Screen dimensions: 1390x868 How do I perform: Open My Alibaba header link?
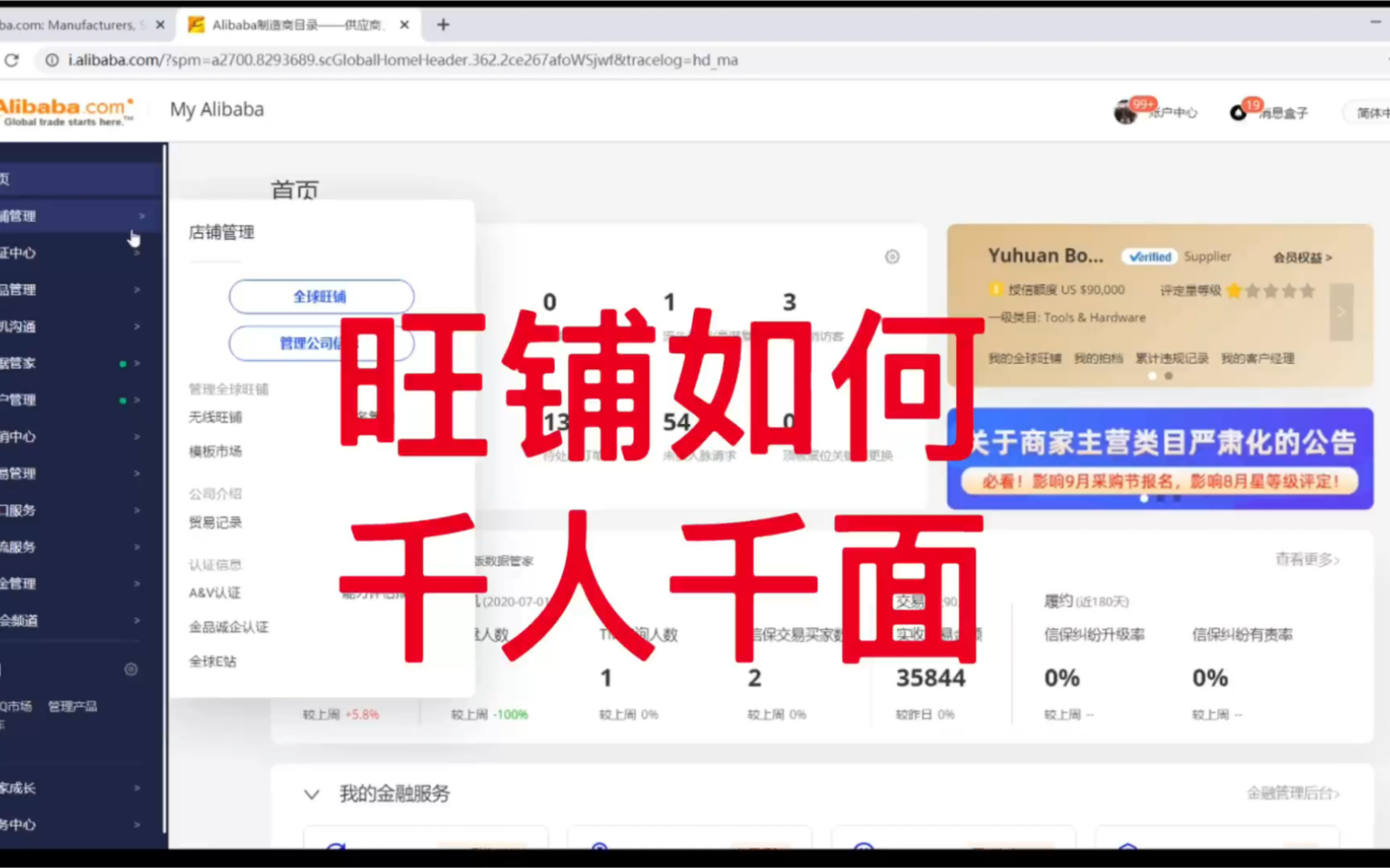point(216,110)
